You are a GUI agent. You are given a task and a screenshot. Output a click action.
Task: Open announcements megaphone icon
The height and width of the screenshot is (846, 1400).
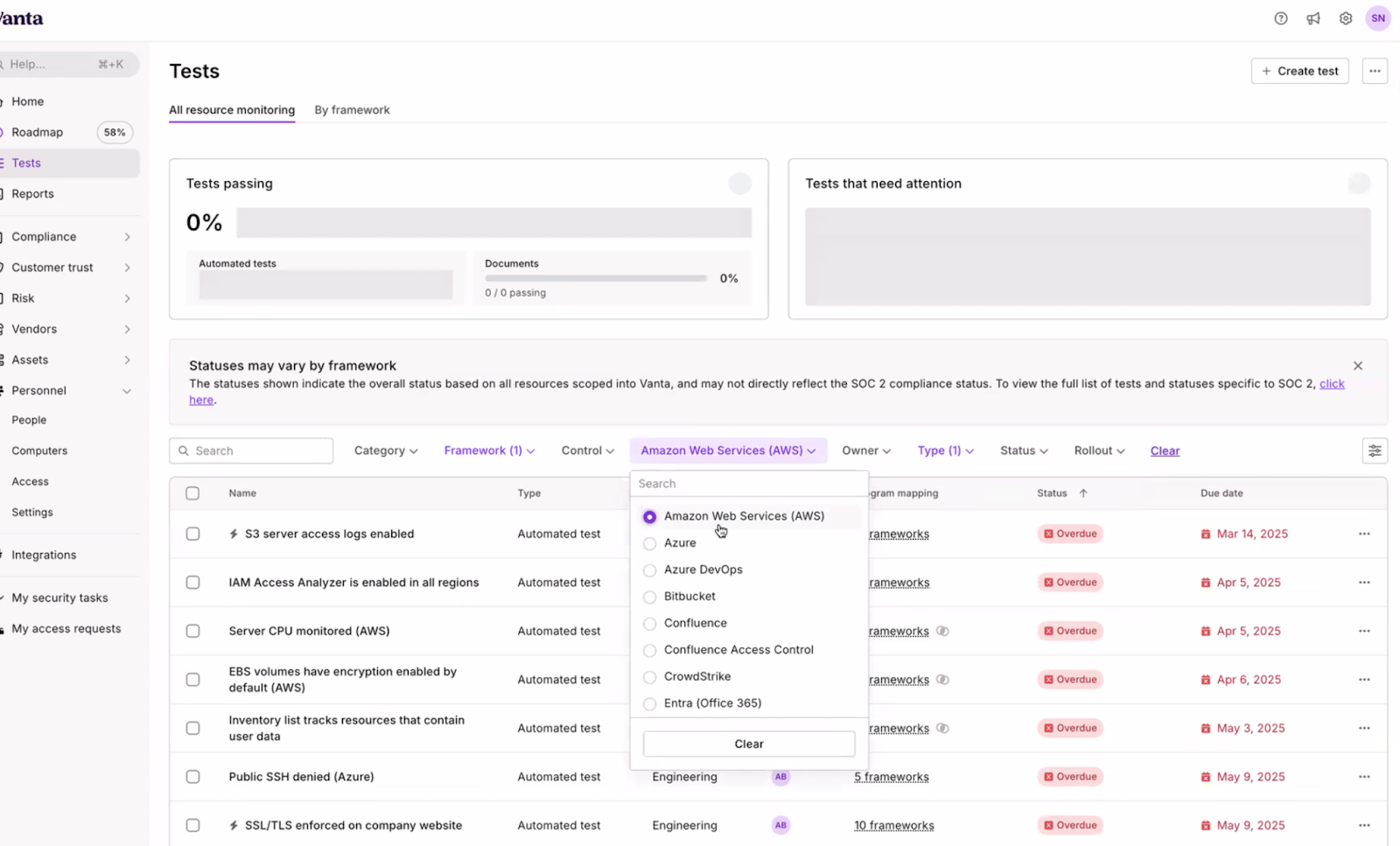(x=1313, y=18)
